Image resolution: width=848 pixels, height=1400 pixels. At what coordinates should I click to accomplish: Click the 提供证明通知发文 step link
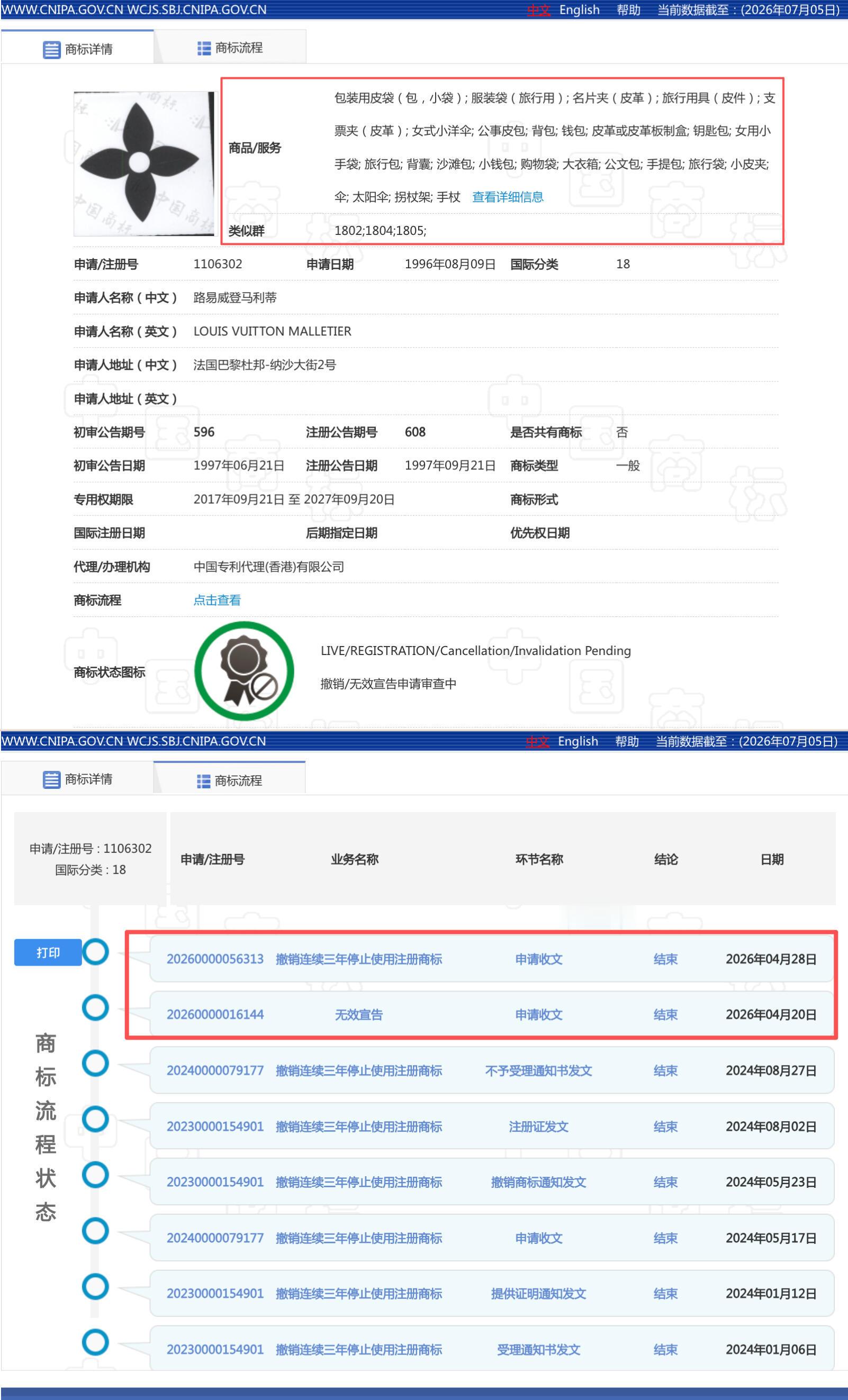point(538,1293)
